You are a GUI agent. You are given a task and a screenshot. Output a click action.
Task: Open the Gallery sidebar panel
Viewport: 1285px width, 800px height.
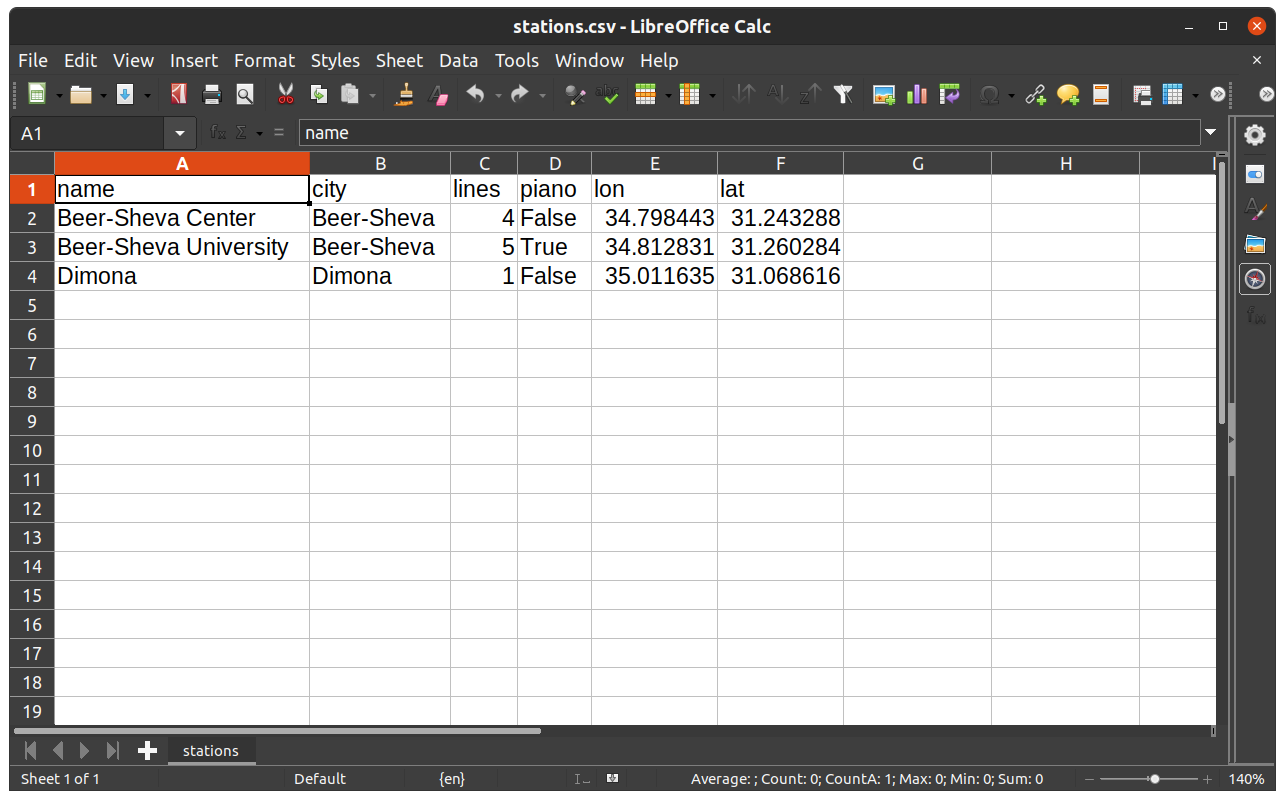point(1255,243)
